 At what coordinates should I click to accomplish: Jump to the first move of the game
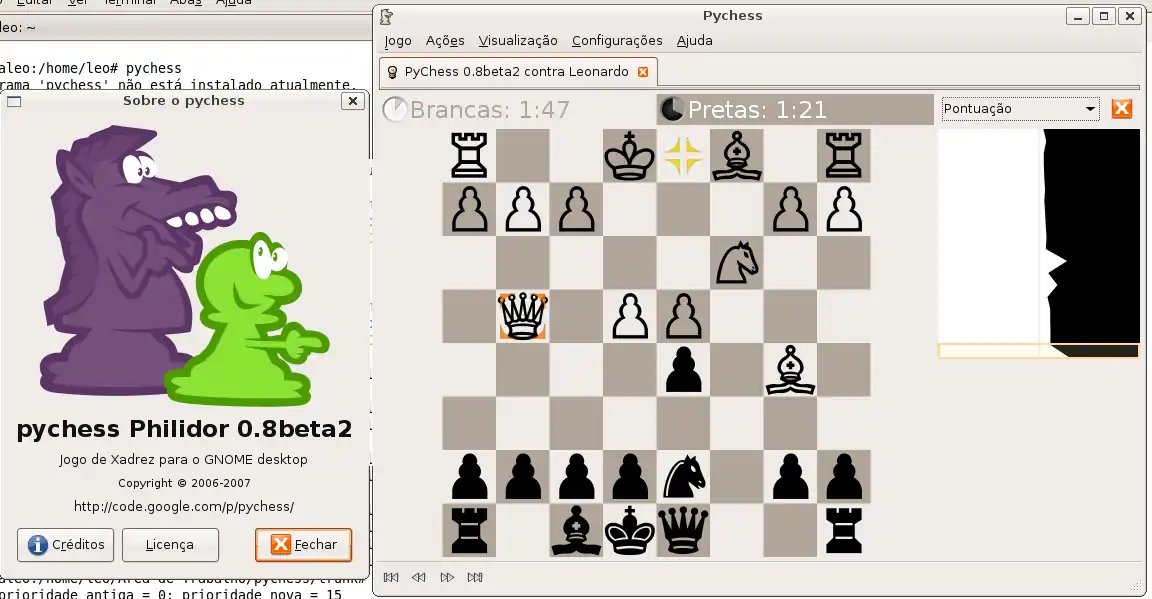pyautogui.click(x=391, y=577)
